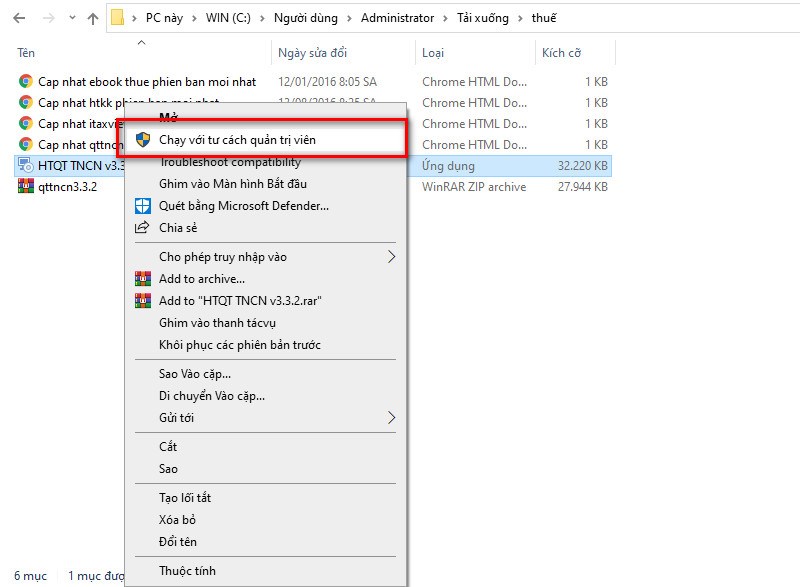Screen dimensions: 800x587
Task: Expand the Cho phép truy nhập vào submenu arrow
Action: pyautogui.click(x=391, y=257)
